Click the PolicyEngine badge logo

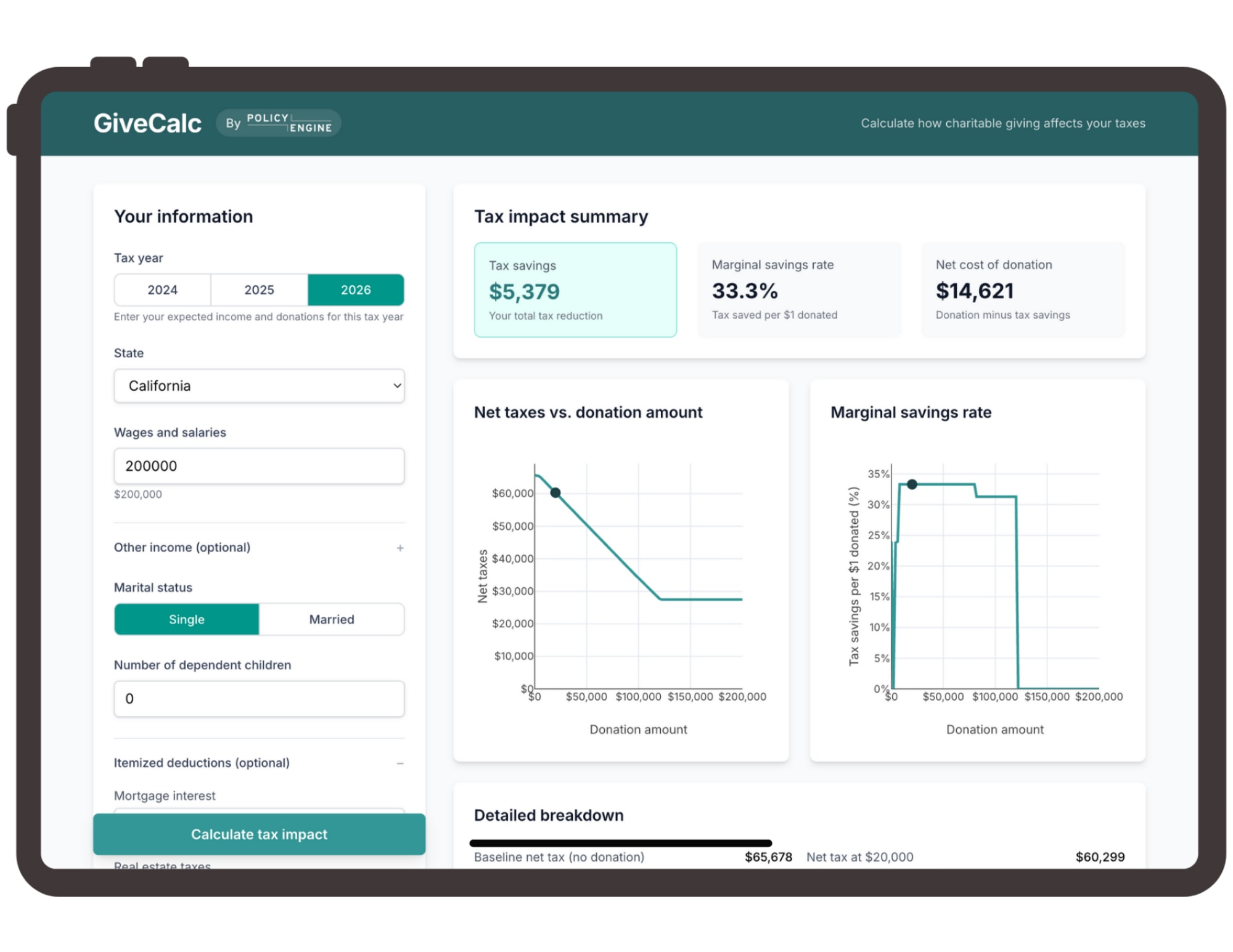click(279, 123)
